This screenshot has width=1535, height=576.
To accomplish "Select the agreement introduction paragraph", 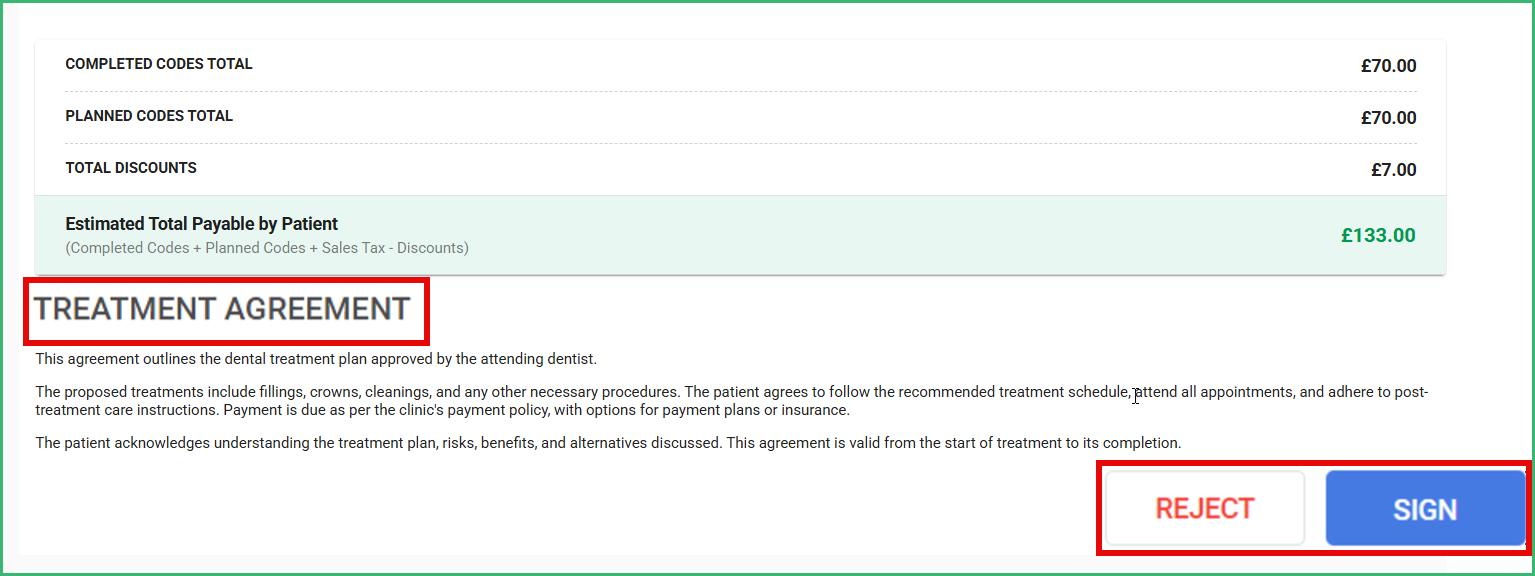I will [x=315, y=358].
